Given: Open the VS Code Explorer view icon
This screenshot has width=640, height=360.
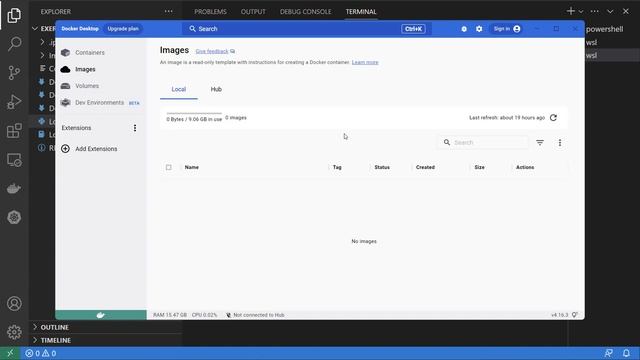Looking at the screenshot, I should tap(14, 15).
